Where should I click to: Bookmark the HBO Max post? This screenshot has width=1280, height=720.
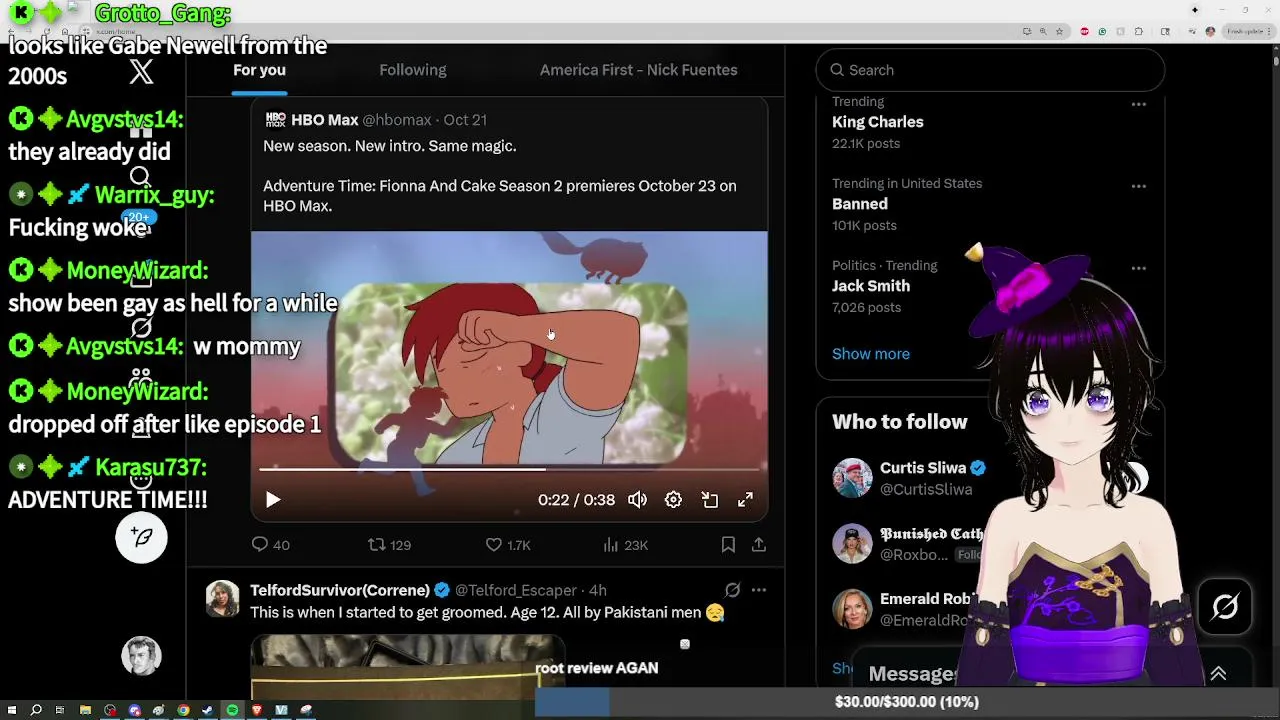728,544
